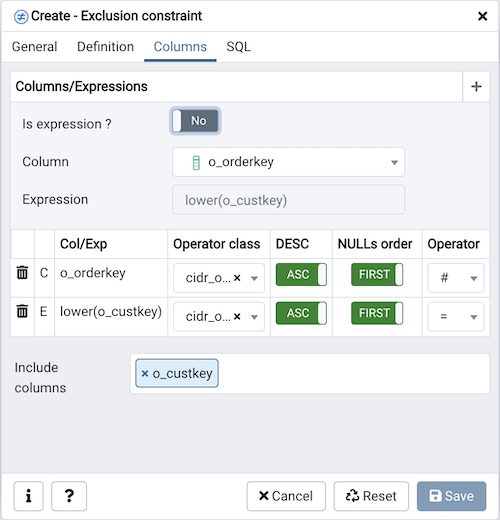
Task: Close the Create Exclusion constraint dialog
Action: click(x=482, y=16)
